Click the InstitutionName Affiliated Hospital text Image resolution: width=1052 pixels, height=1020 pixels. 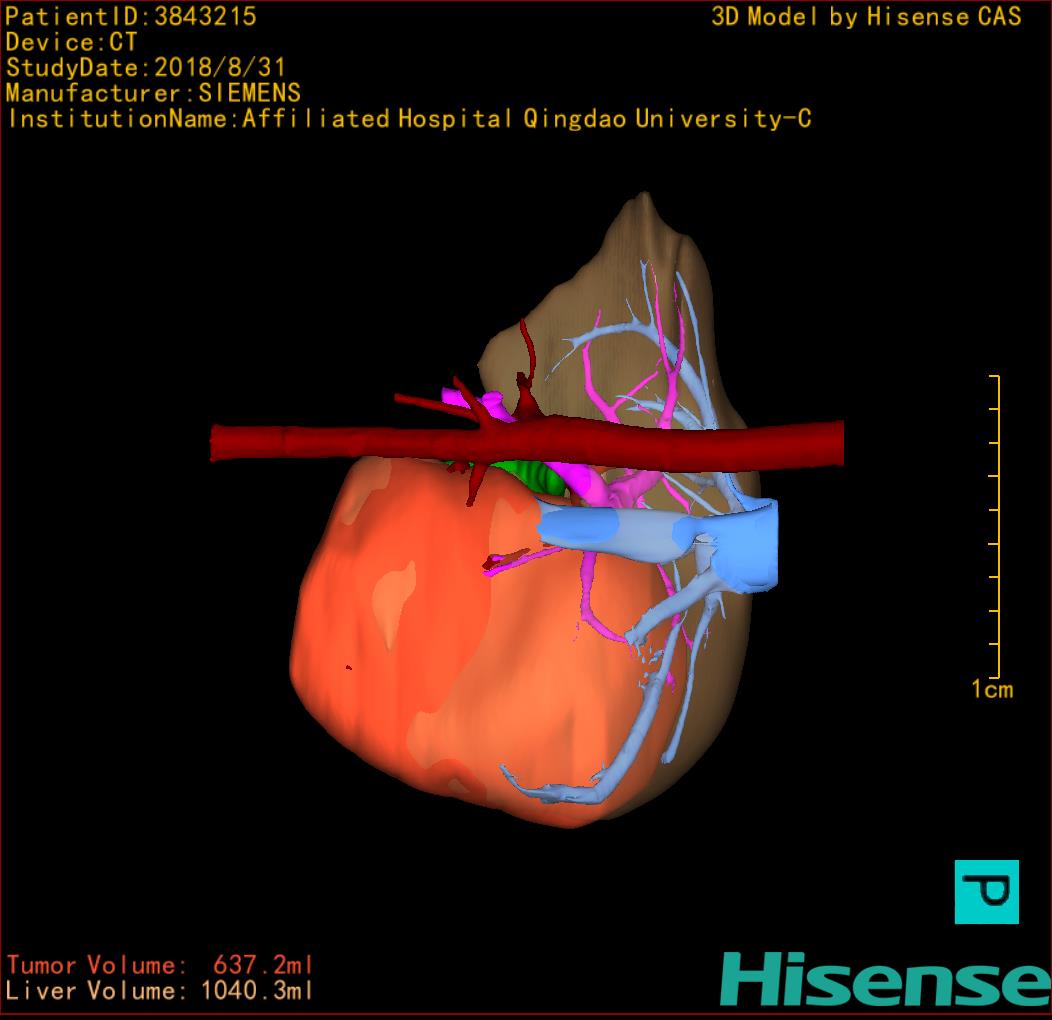[x=409, y=119]
